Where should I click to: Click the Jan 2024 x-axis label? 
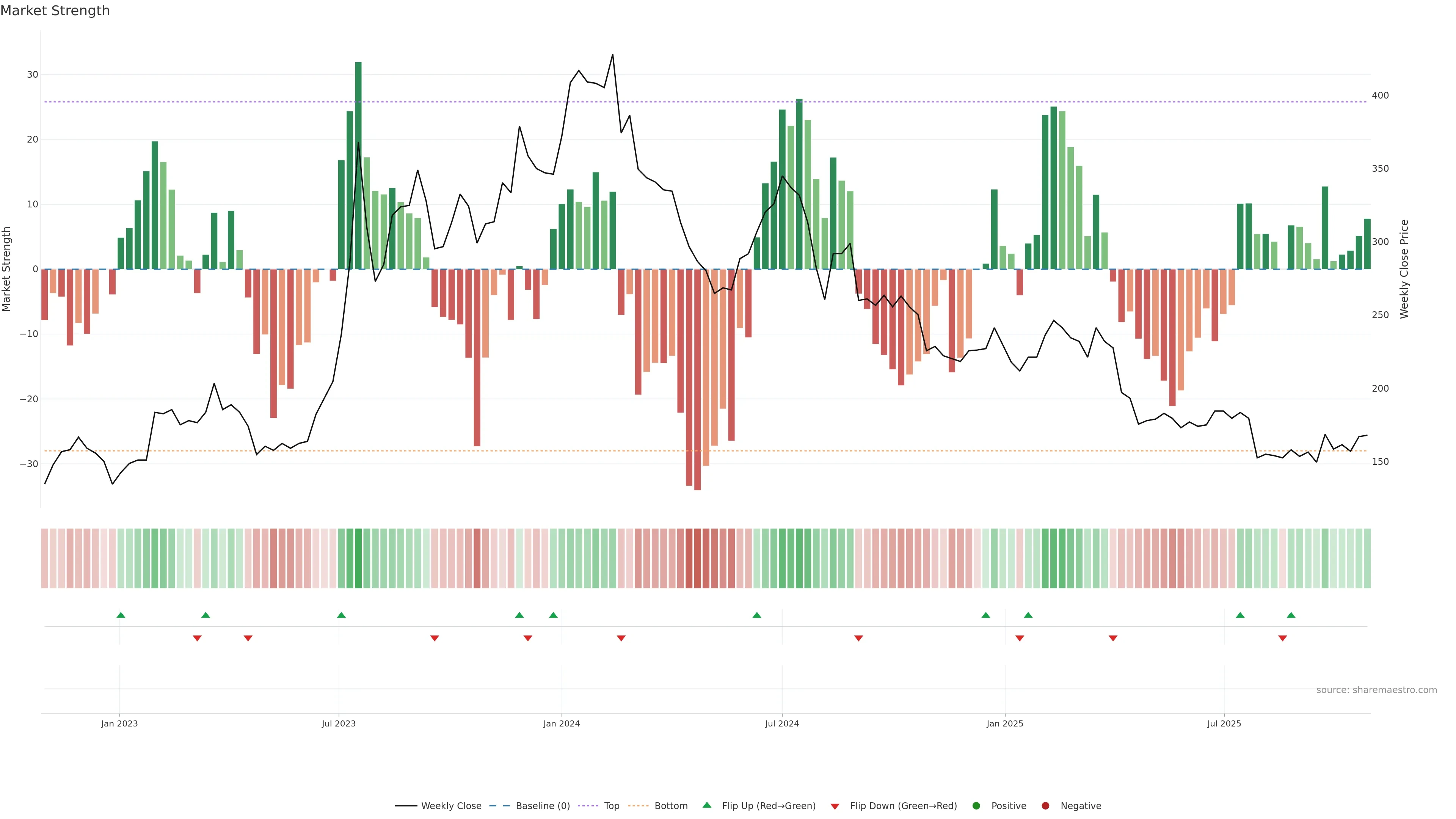(x=561, y=723)
